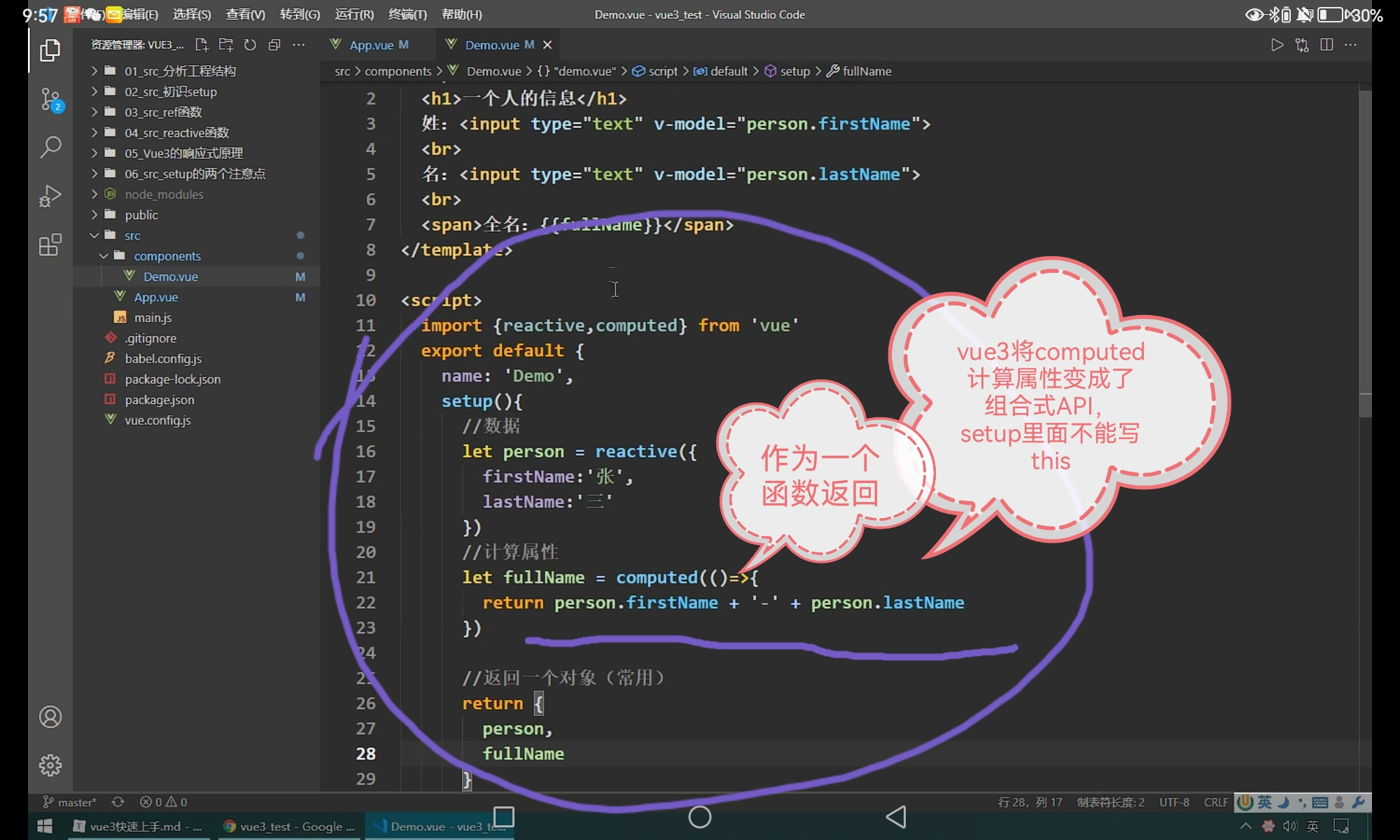The width and height of the screenshot is (1400, 840).
Task: Click the Windows Start button
Action: (x=45, y=827)
